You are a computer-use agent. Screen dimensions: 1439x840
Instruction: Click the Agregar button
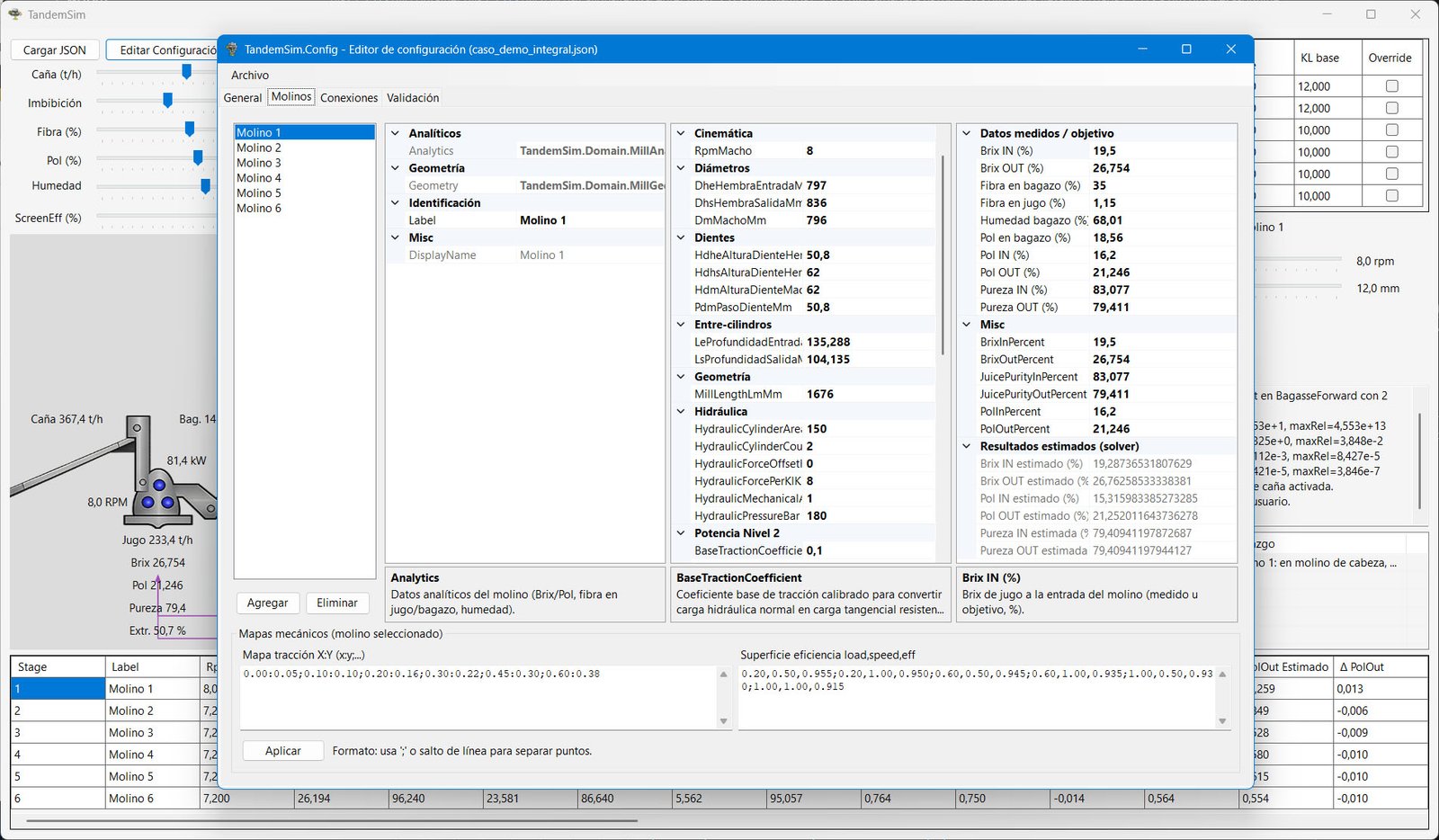coord(267,603)
